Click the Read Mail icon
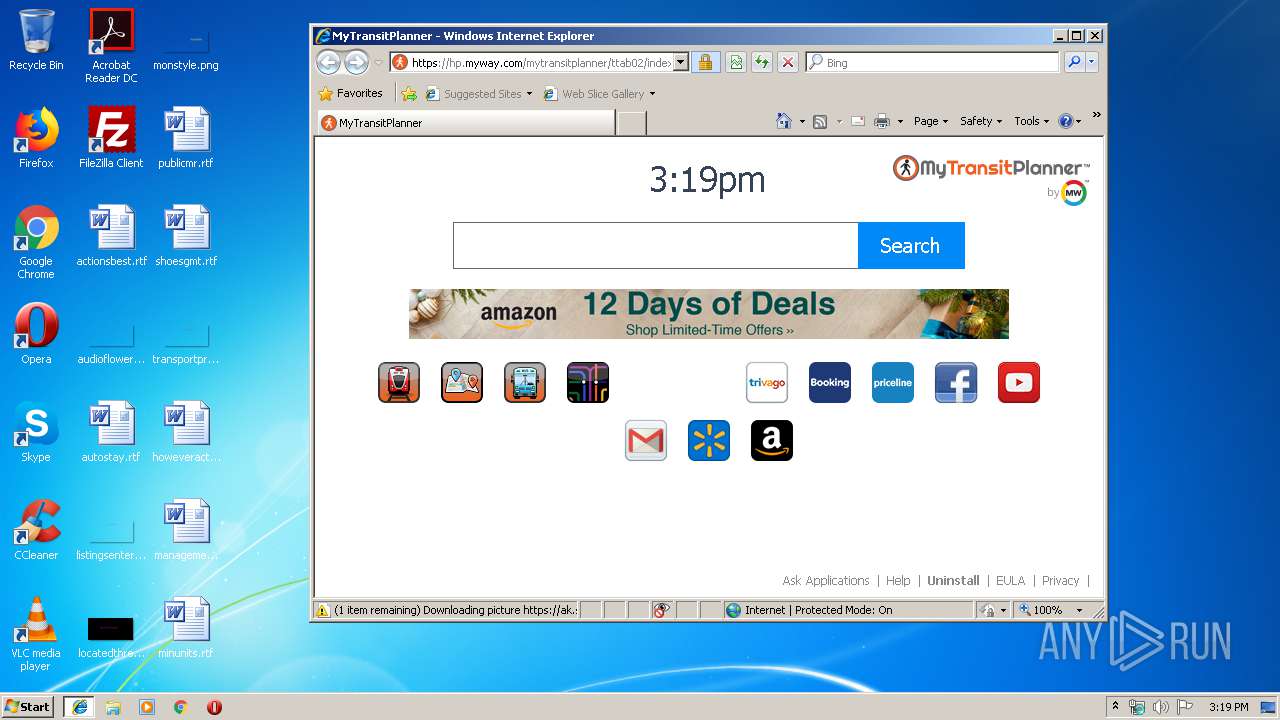 tap(857, 121)
